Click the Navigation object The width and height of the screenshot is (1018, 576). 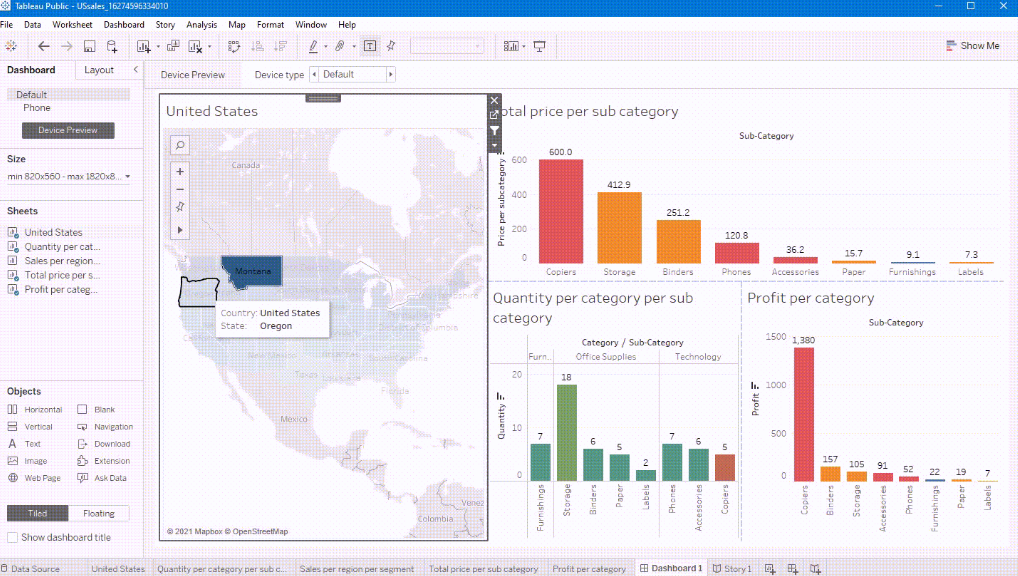coord(105,427)
